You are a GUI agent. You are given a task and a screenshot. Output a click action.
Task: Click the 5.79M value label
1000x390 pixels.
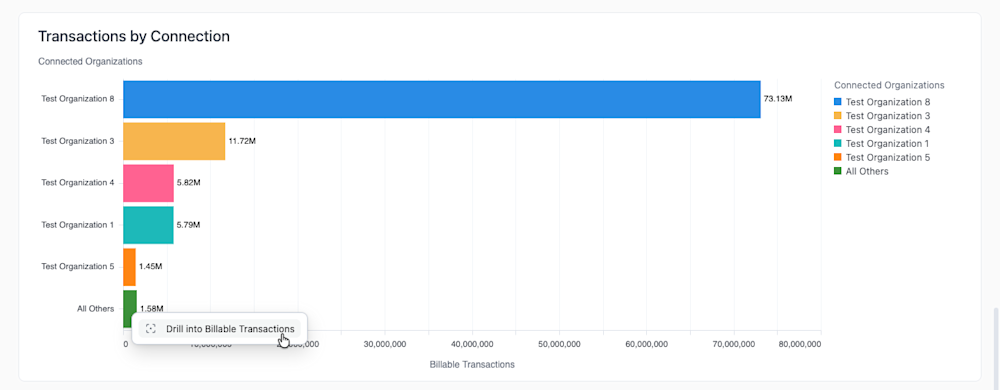tap(189, 225)
